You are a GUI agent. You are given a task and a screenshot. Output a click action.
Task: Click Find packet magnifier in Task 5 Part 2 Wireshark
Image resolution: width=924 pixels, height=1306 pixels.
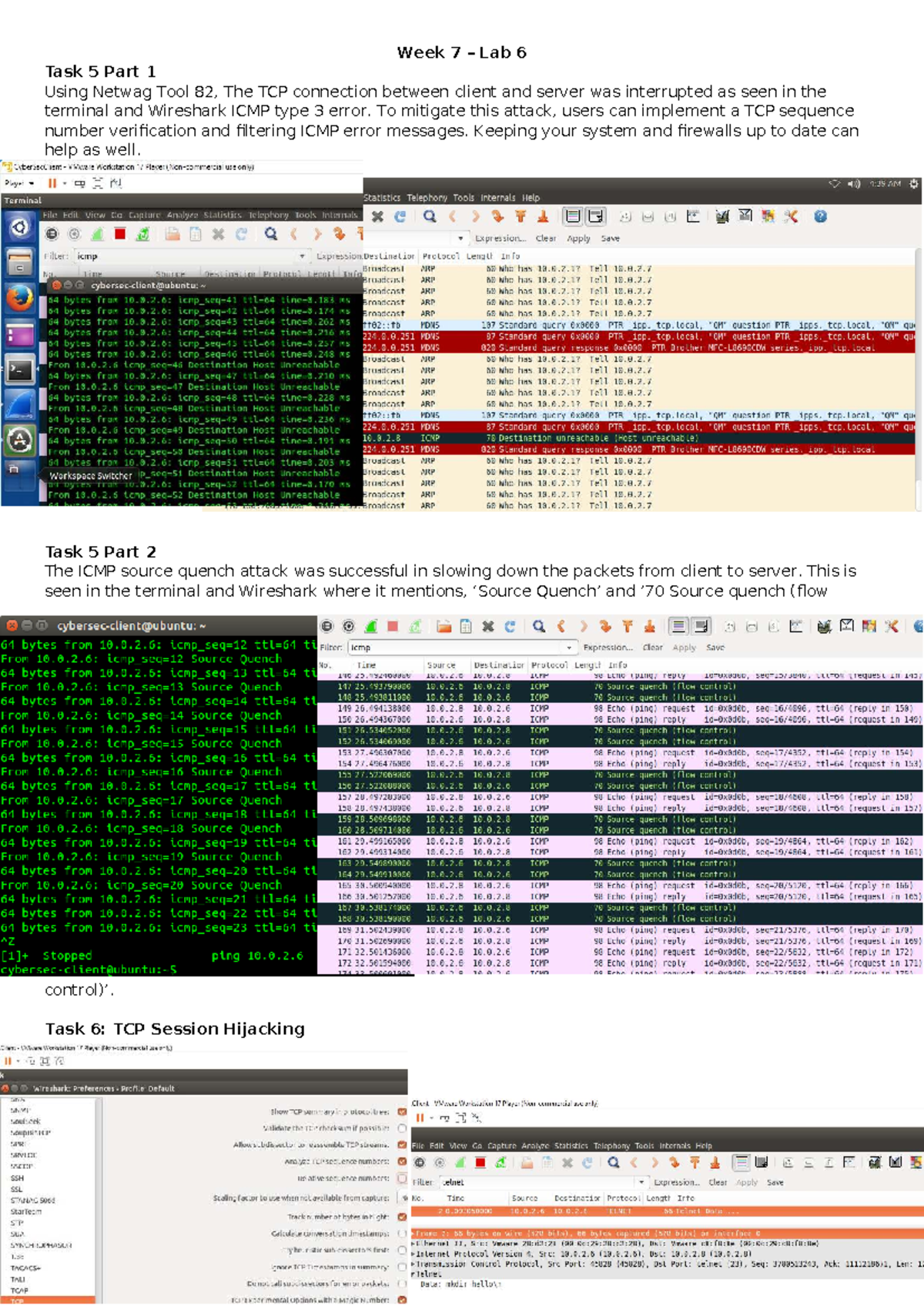[x=538, y=627]
